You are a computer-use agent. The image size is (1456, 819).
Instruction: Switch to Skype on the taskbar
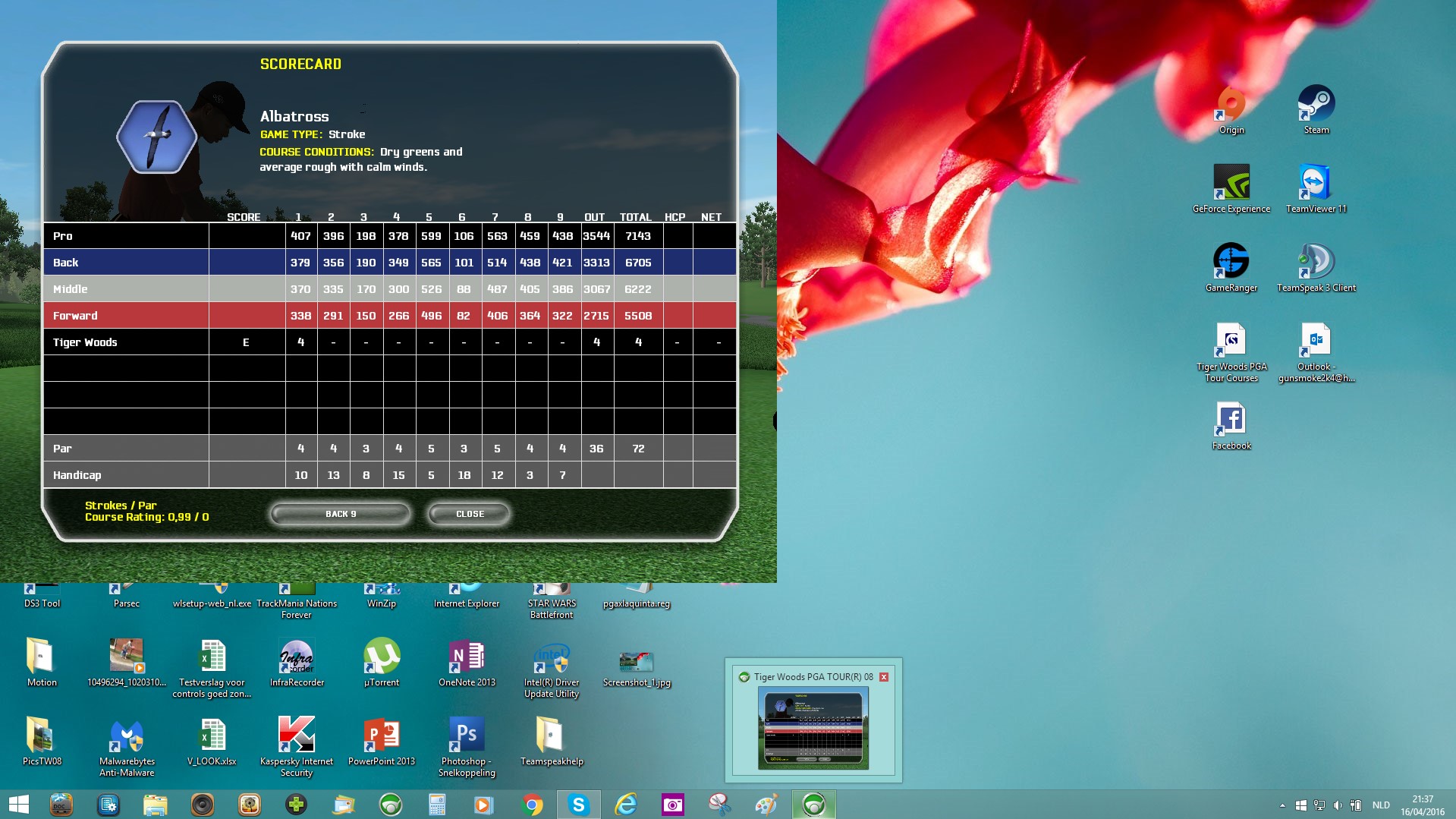click(x=579, y=805)
